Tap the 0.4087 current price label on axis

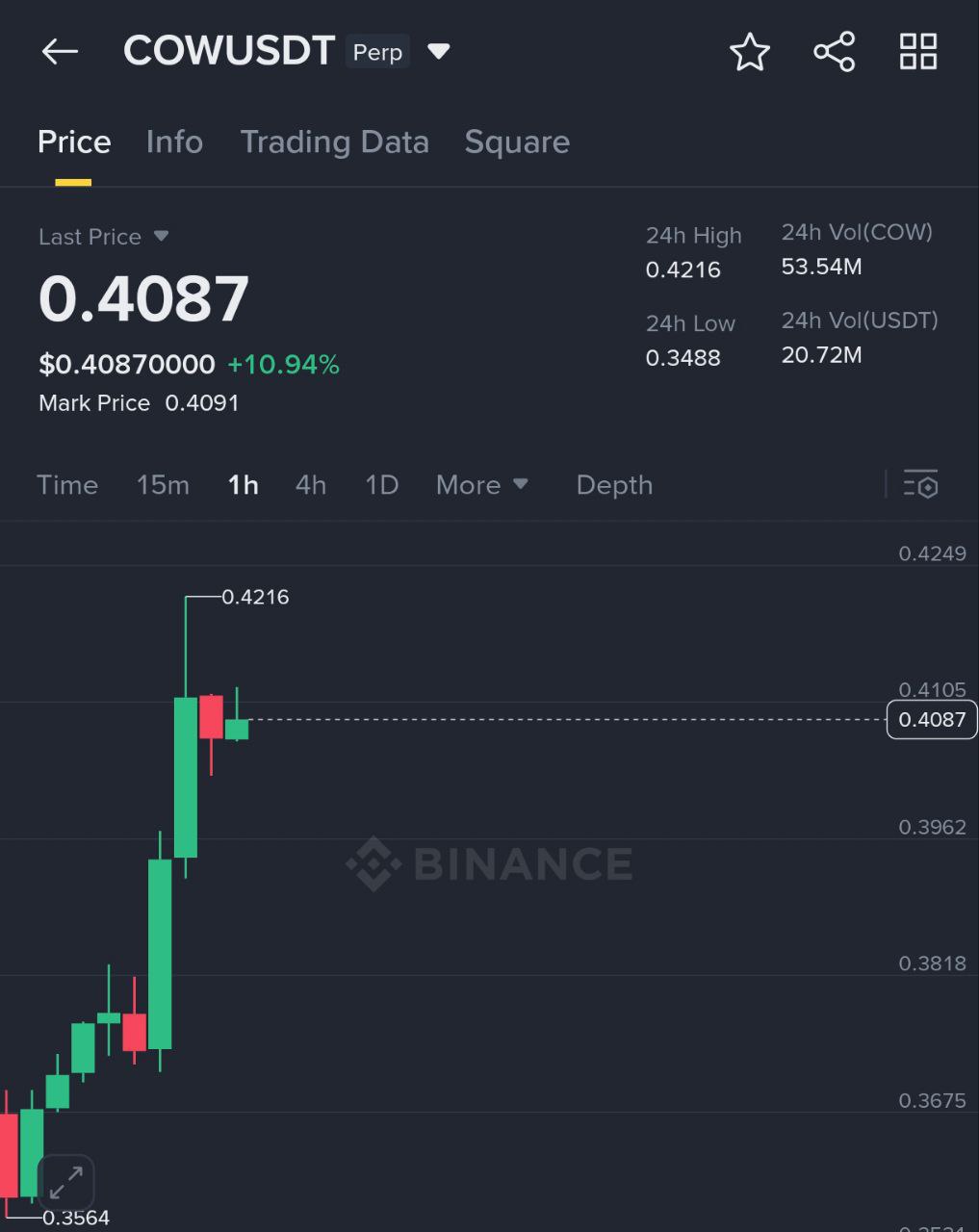(932, 720)
